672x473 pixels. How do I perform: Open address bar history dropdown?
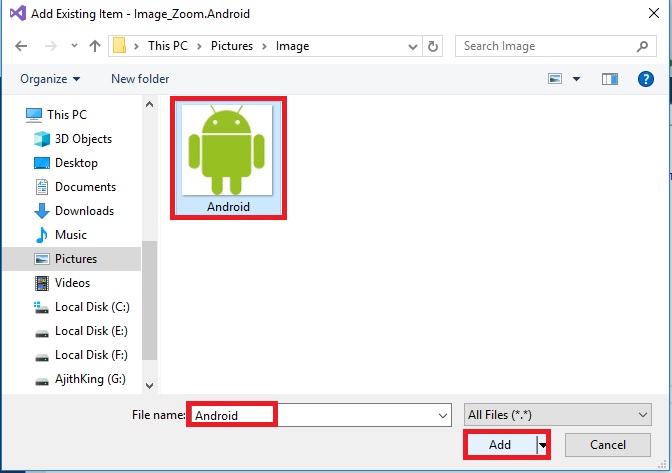[x=413, y=46]
